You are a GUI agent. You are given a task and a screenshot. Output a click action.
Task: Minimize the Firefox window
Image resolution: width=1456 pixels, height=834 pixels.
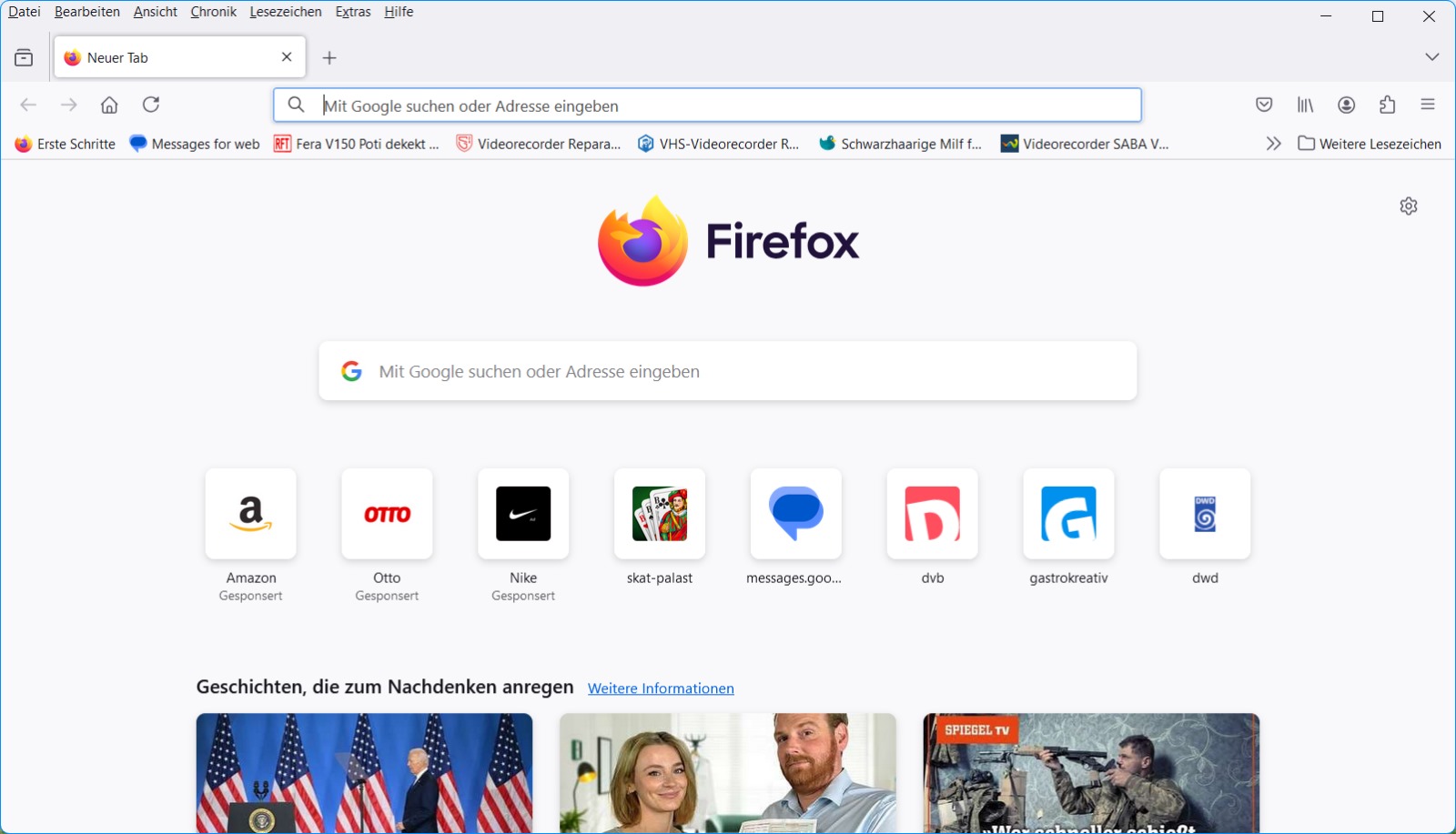point(1326,16)
